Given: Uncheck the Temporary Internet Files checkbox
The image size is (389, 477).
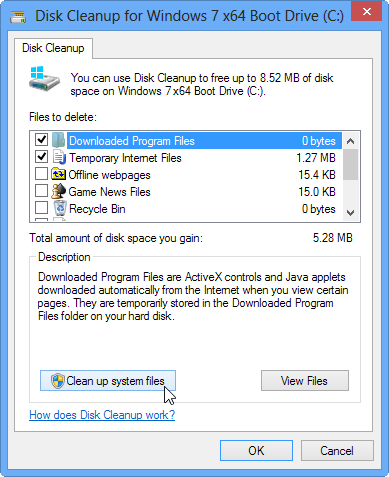Looking at the screenshot, I should 41,157.
